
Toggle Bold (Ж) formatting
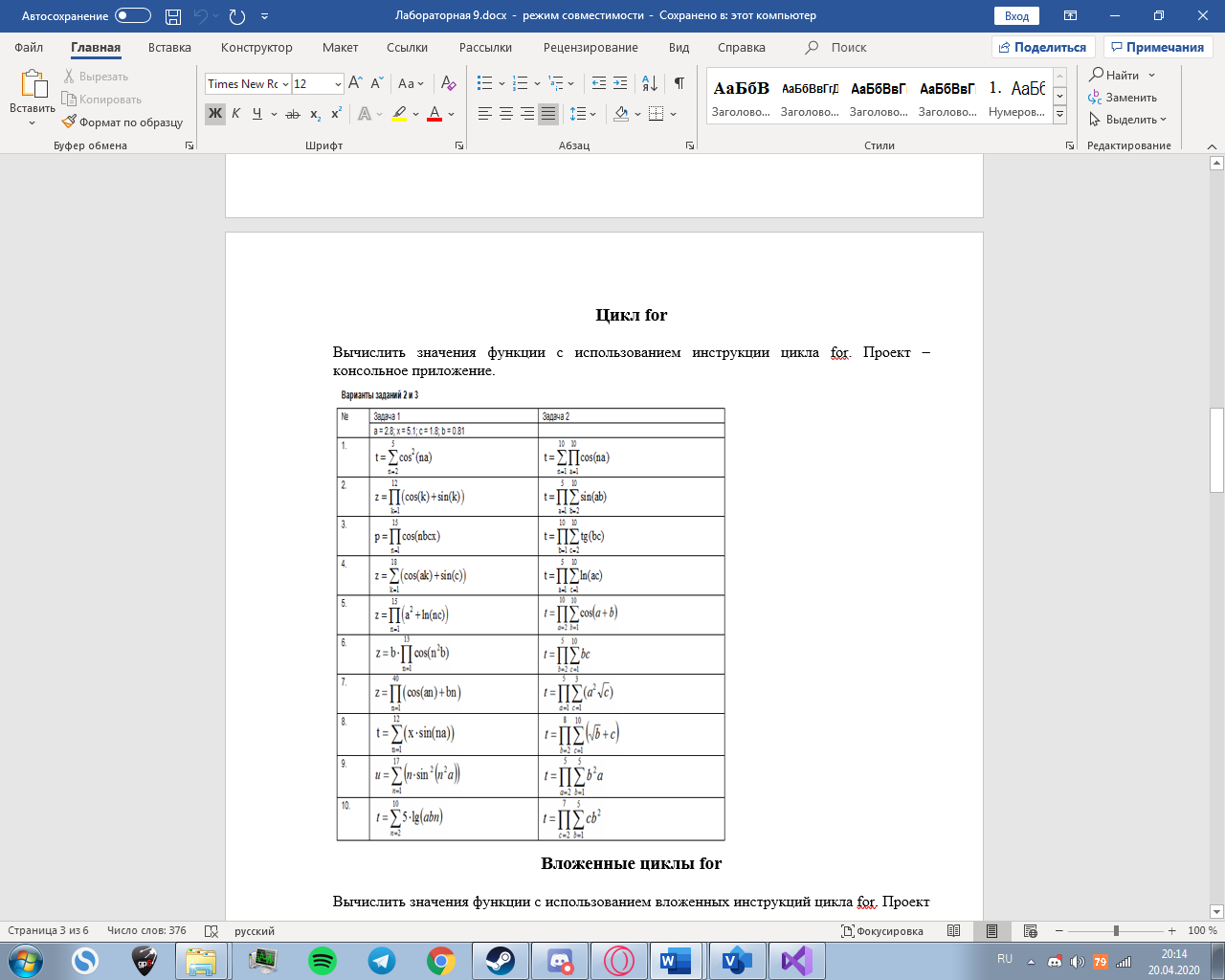point(214,114)
